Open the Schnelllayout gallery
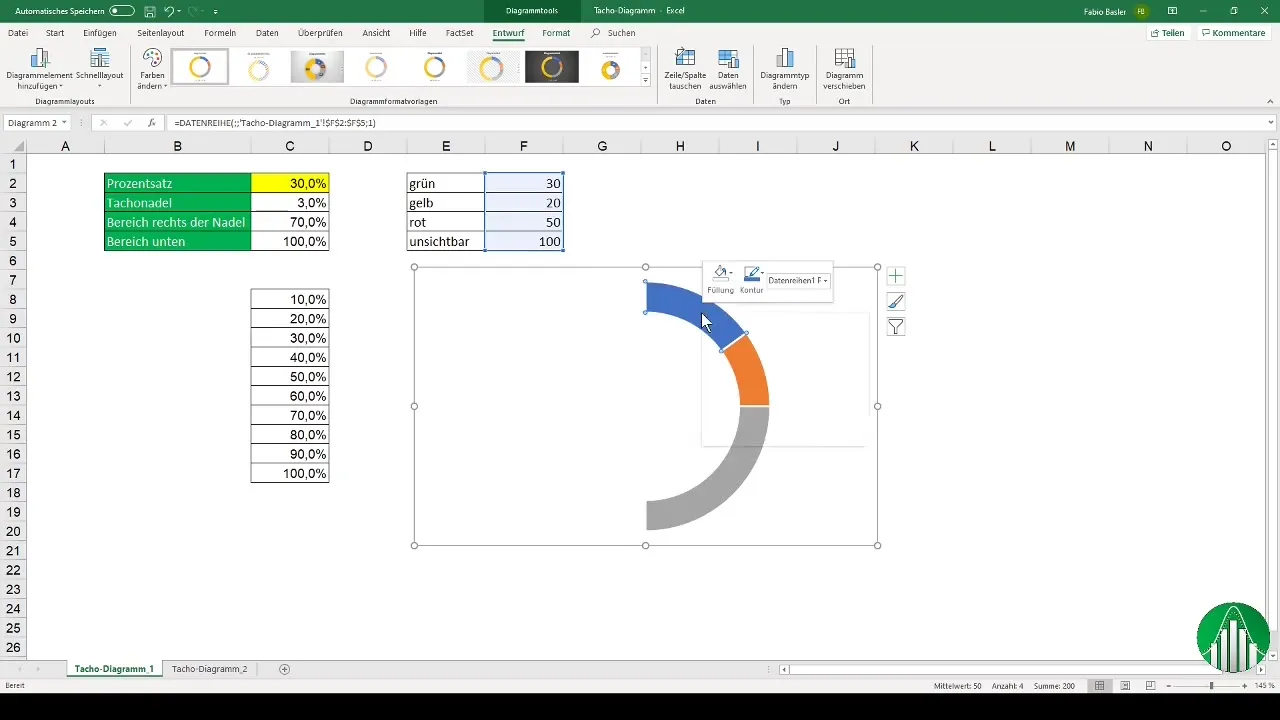 pos(99,69)
